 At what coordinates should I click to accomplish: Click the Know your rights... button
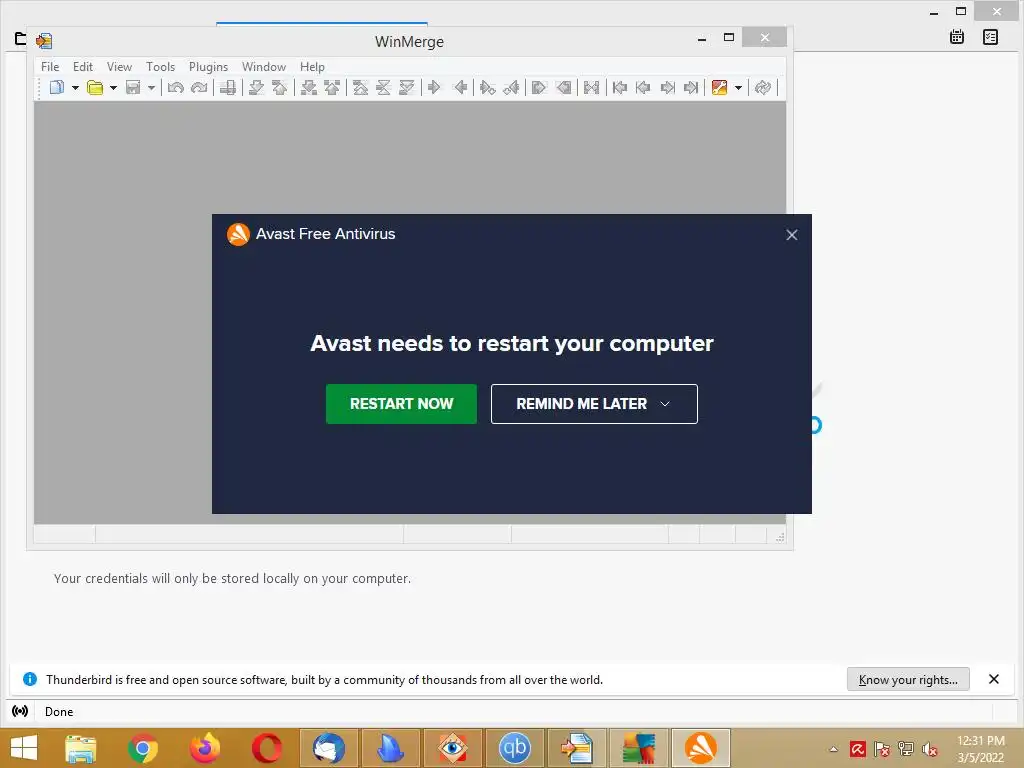coord(908,679)
